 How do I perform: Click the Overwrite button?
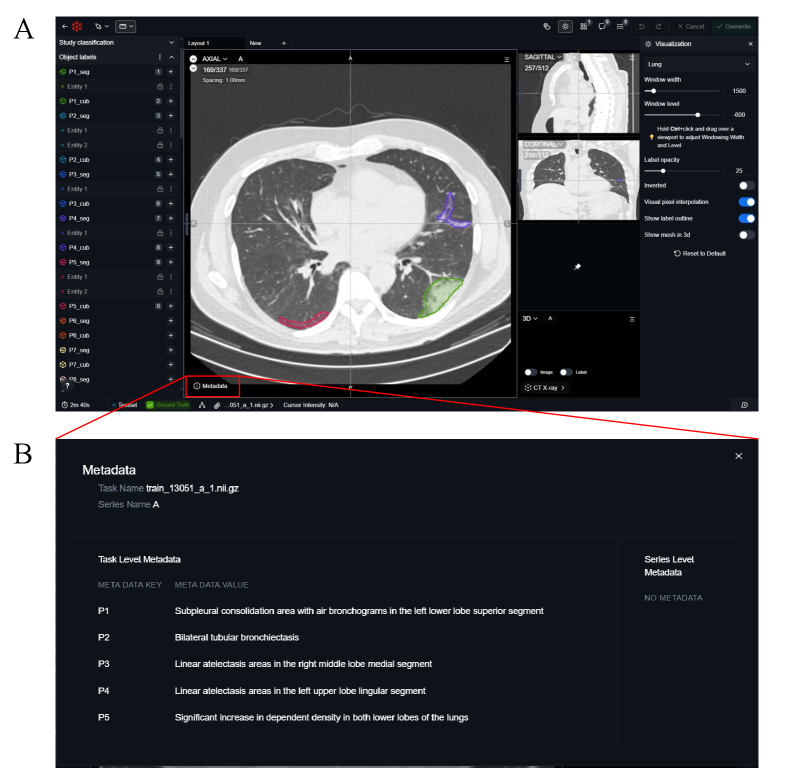point(733,26)
